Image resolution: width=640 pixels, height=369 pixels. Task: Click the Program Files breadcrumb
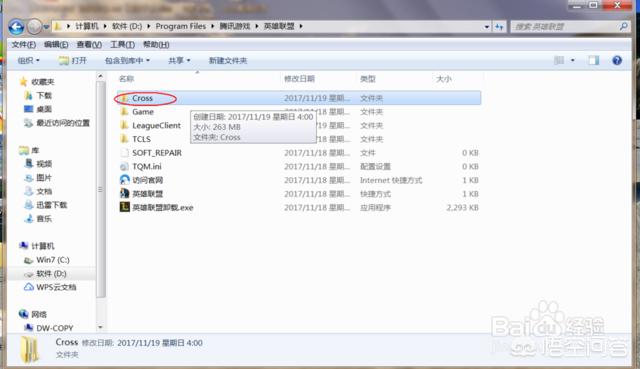(x=180, y=26)
